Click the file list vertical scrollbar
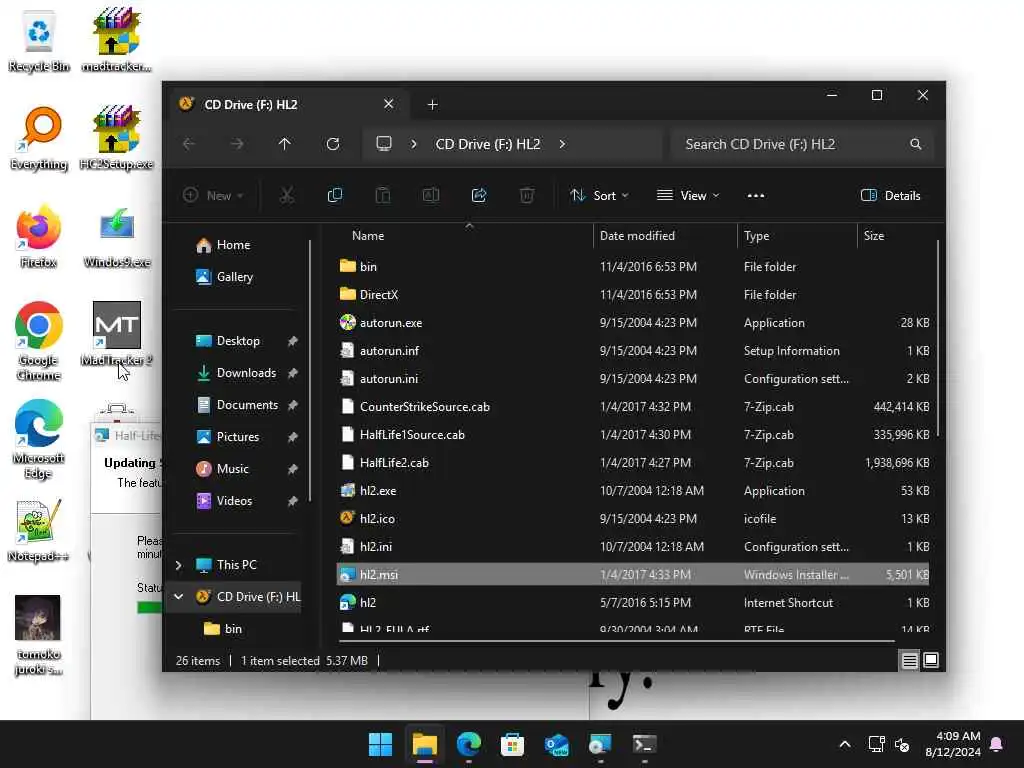 tap(938, 338)
